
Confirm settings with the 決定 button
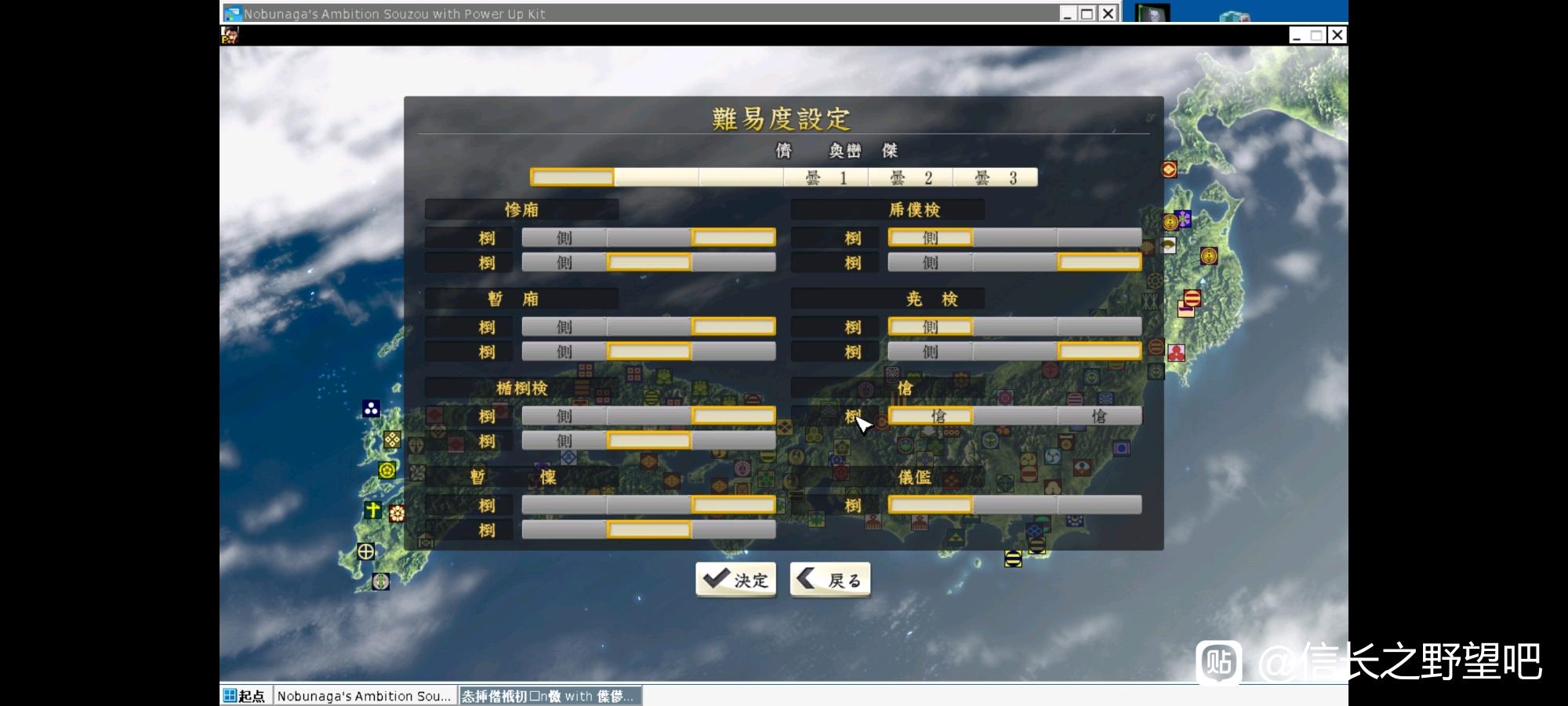[x=735, y=580]
